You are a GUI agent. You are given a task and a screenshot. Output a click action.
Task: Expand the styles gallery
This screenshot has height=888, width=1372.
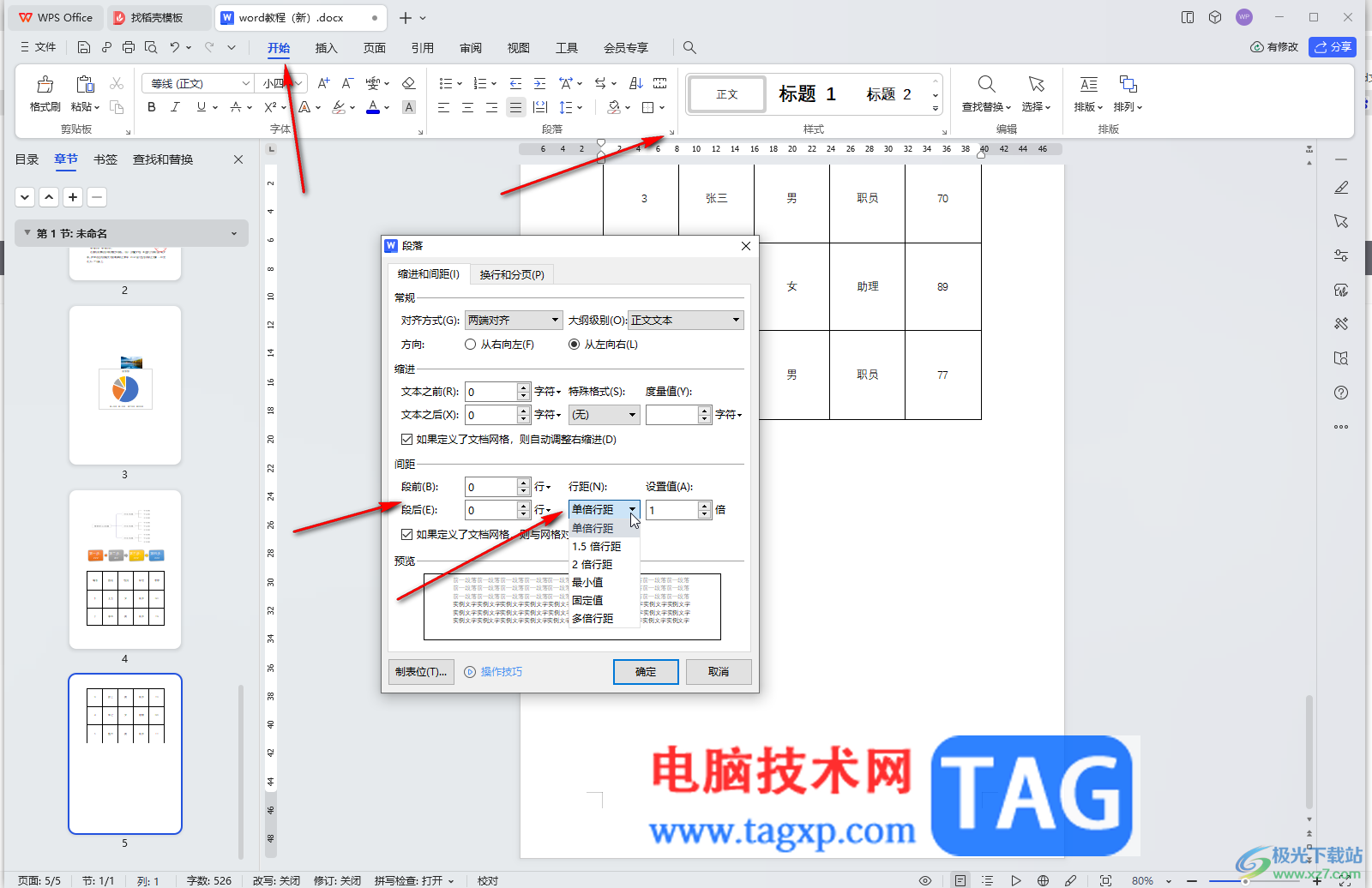(936, 108)
